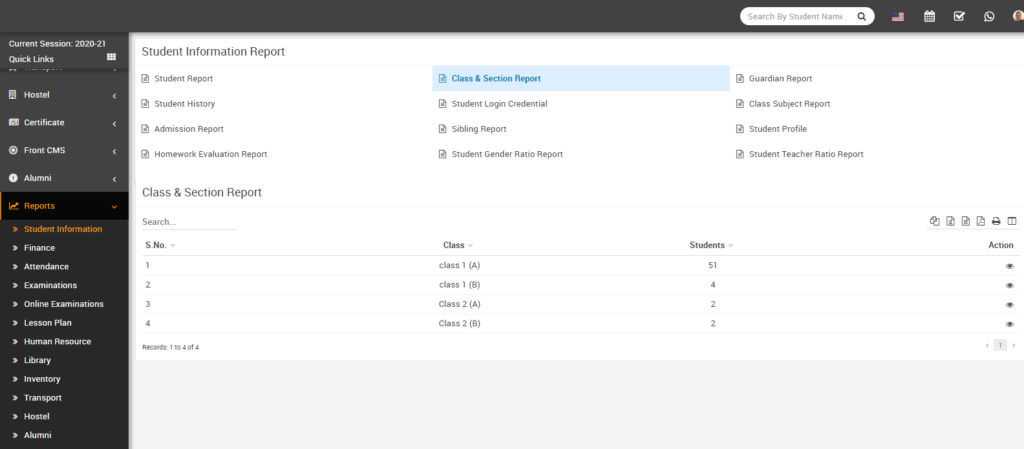The height and width of the screenshot is (449, 1024).
Task: Expand the Alumni menu chevron
Action: (114, 179)
